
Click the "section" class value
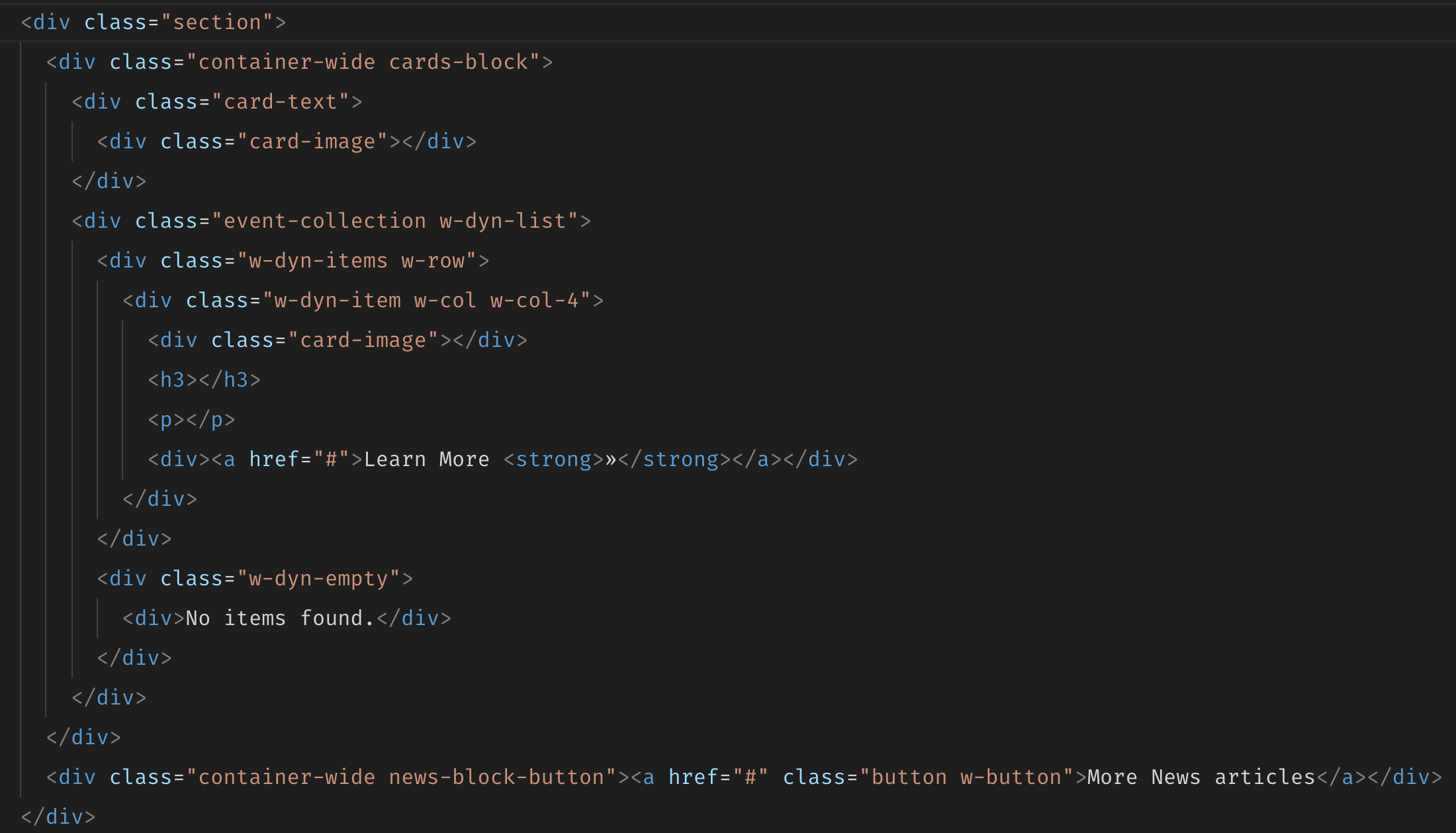tap(217, 23)
